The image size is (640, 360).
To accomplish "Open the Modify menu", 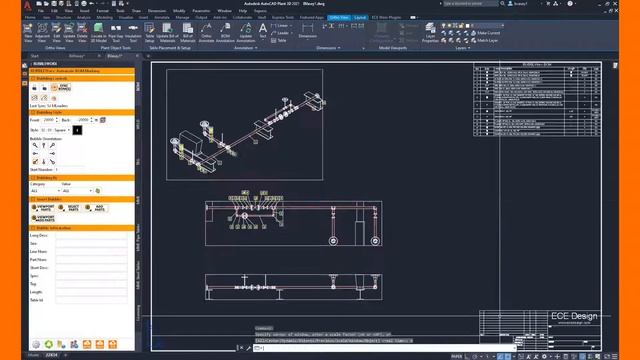I will point(179,11).
